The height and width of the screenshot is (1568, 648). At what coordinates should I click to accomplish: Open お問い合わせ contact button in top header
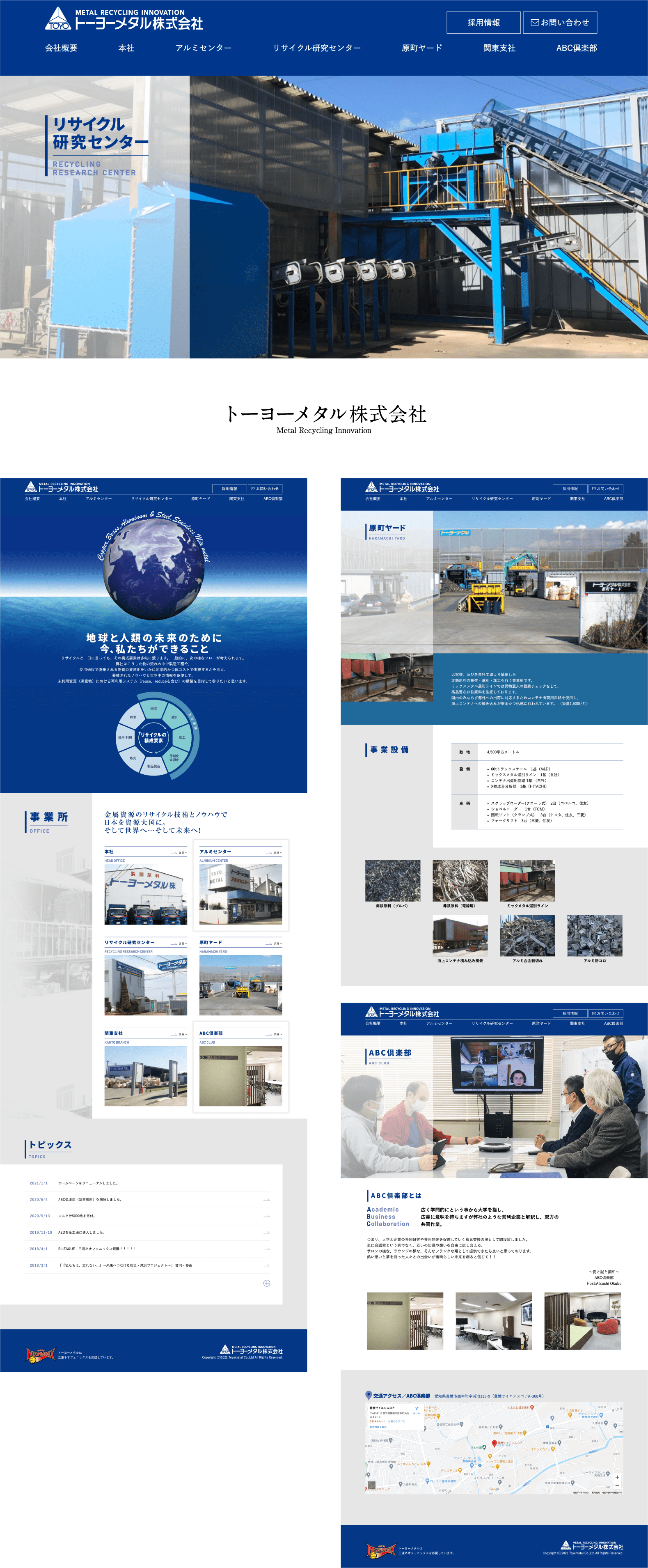pos(560,23)
